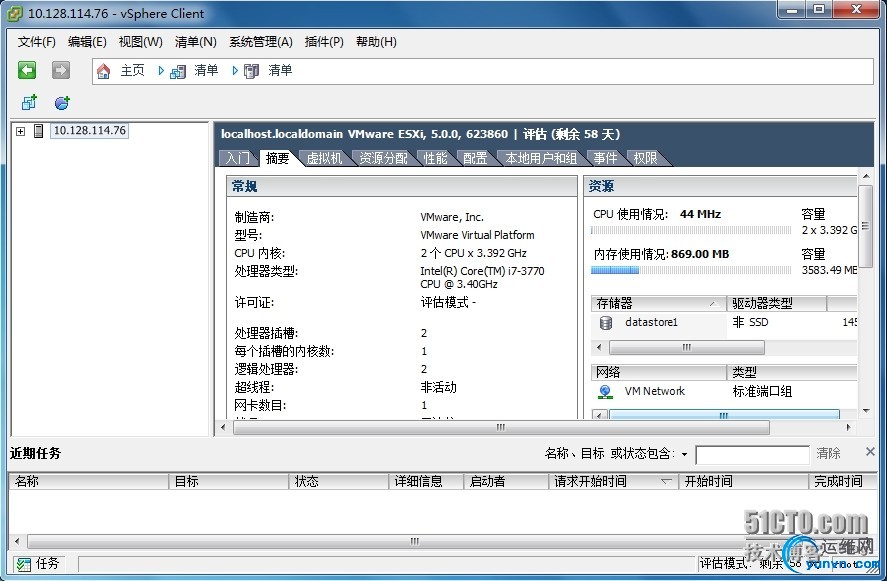Image resolution: width=887 pixels, height=581 pixels.
Task: Click the 状态 column header in tasks
Action: (339, 481)
